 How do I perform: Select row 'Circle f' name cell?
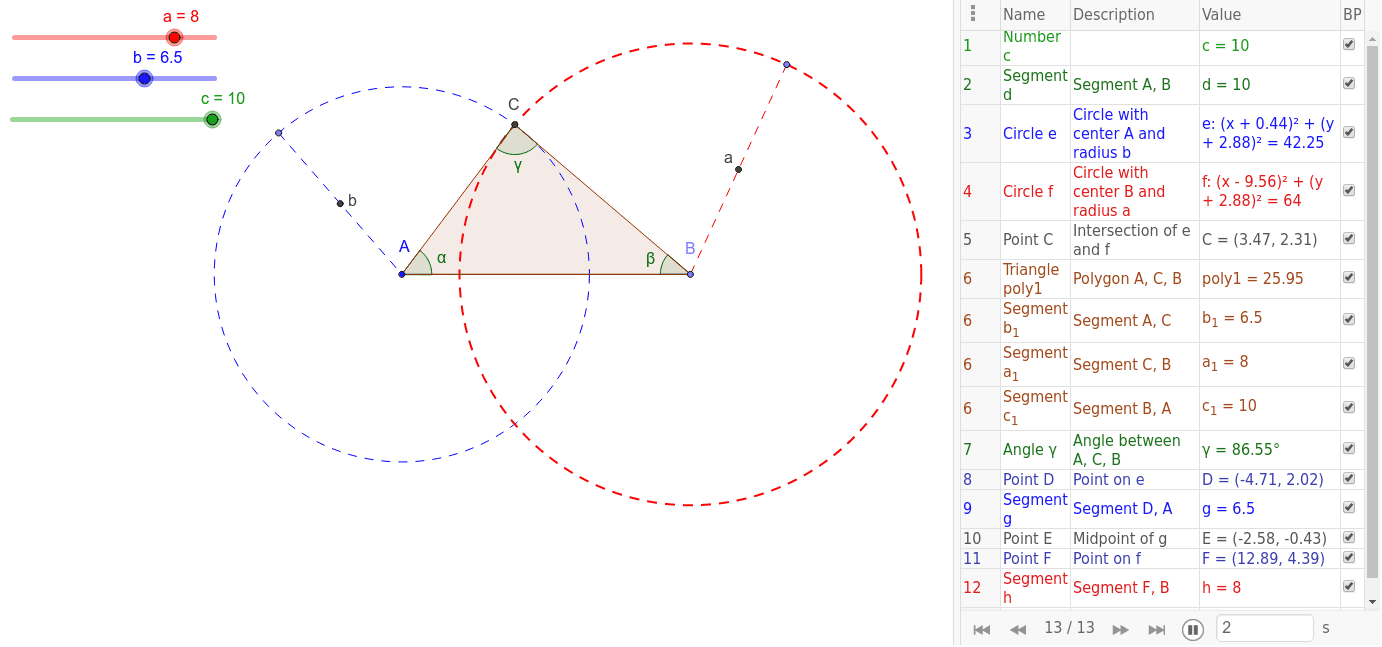[1035, 191]
